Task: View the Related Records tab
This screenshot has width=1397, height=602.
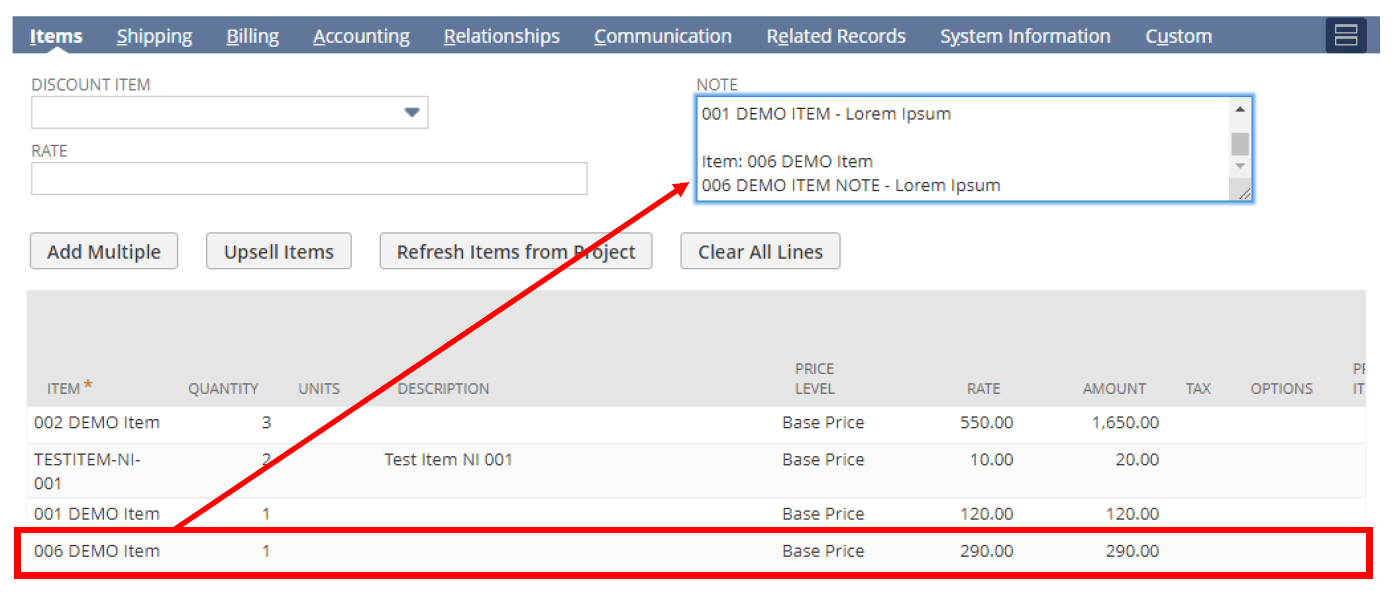Action: [x=835, y=37]
